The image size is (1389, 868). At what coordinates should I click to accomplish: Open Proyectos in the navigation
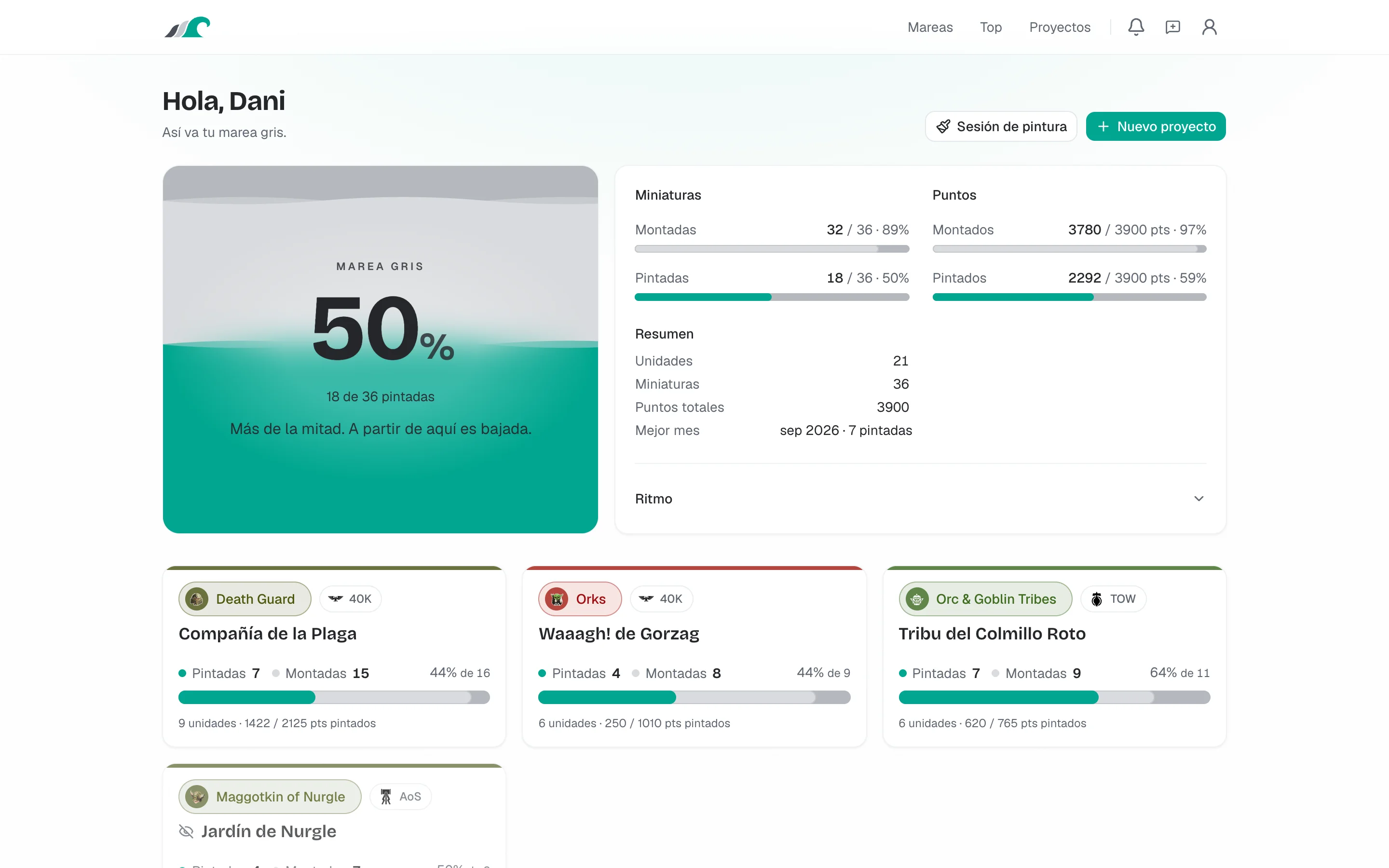pos(1060,27)
